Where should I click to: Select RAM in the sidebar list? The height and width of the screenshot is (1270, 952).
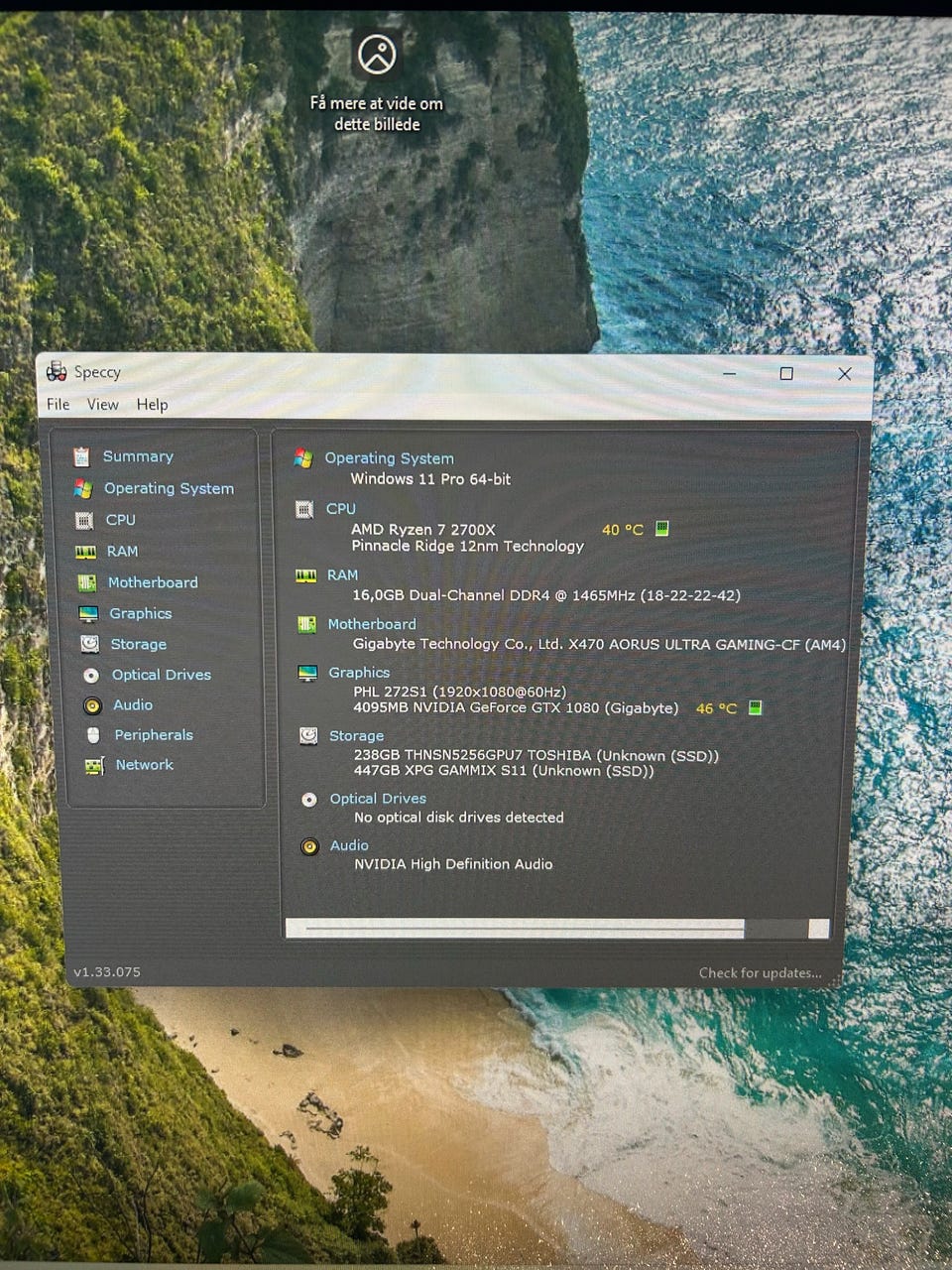(x=122, y=551)
